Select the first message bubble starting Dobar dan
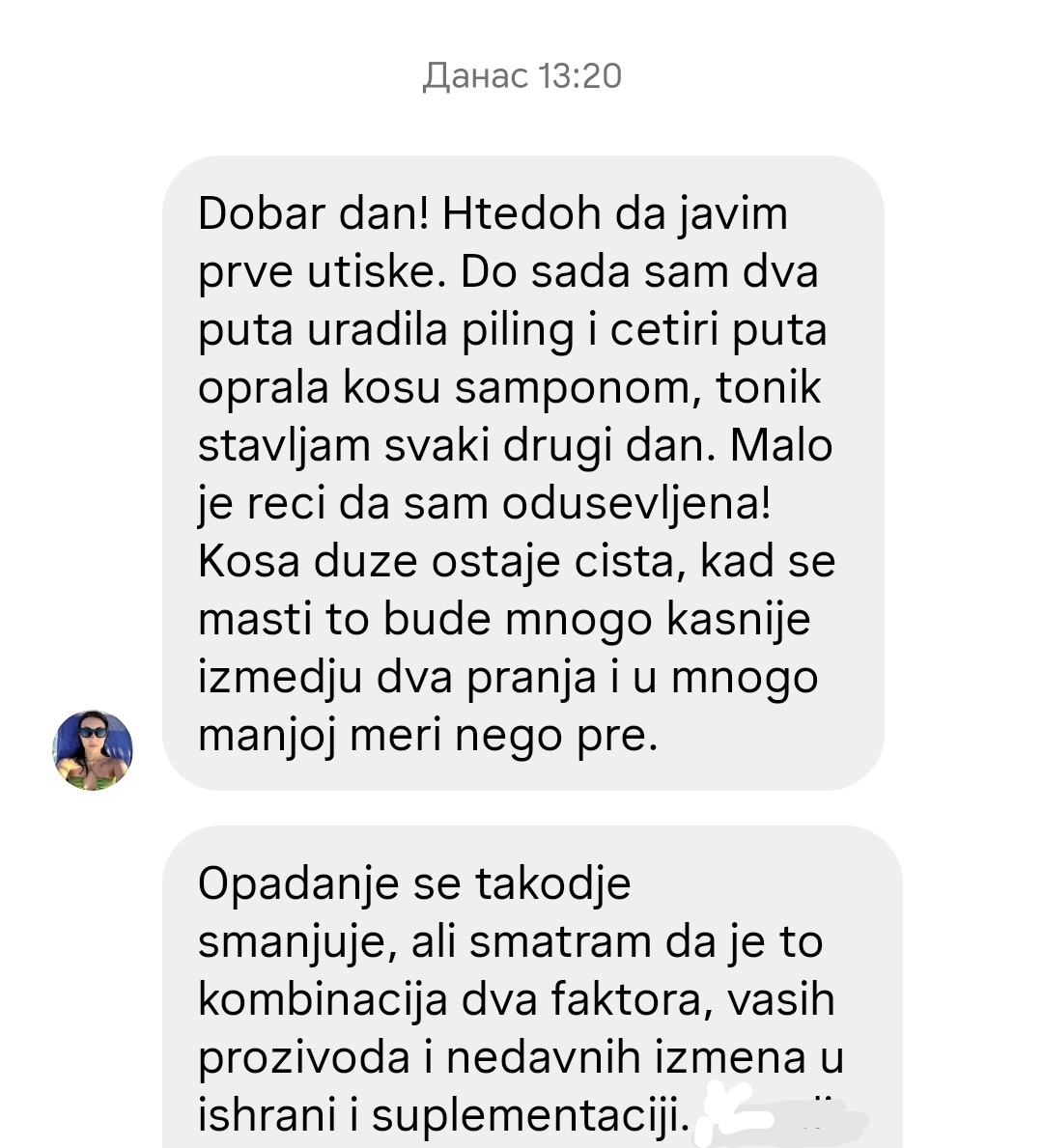 (x=523, y=473)
